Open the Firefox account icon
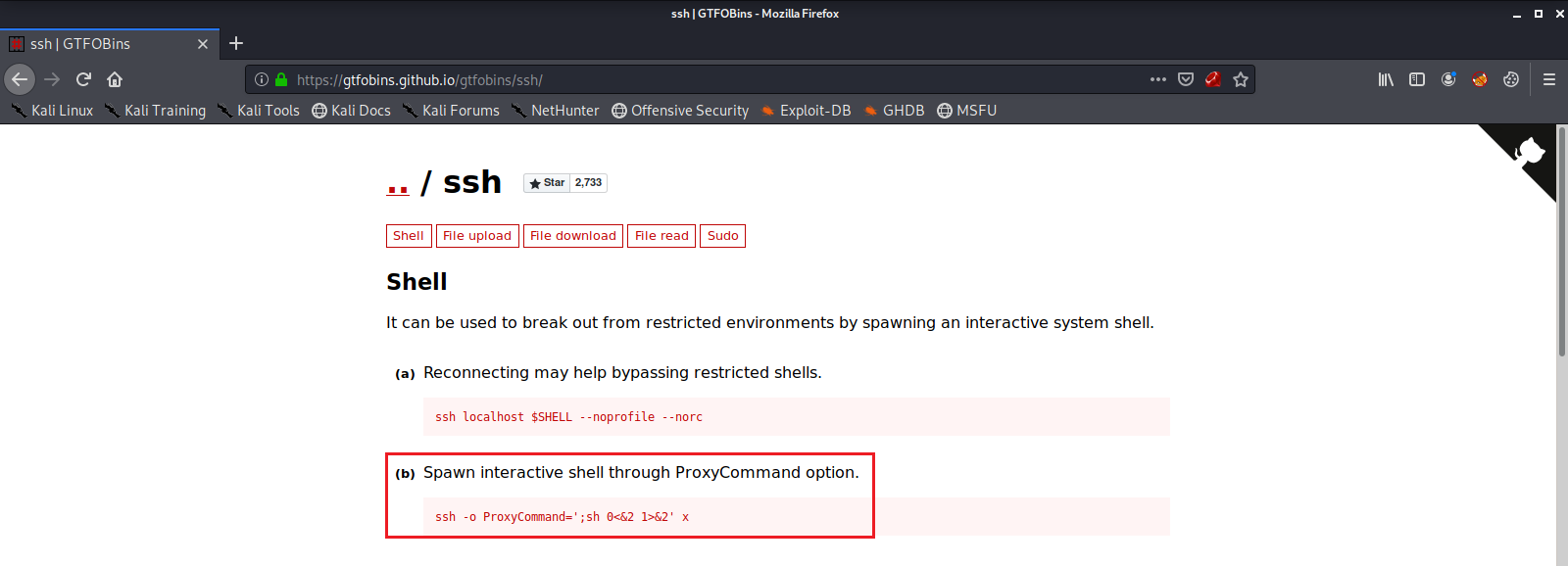Viewport: 1568px width, 566px height. pos(1448,79)
